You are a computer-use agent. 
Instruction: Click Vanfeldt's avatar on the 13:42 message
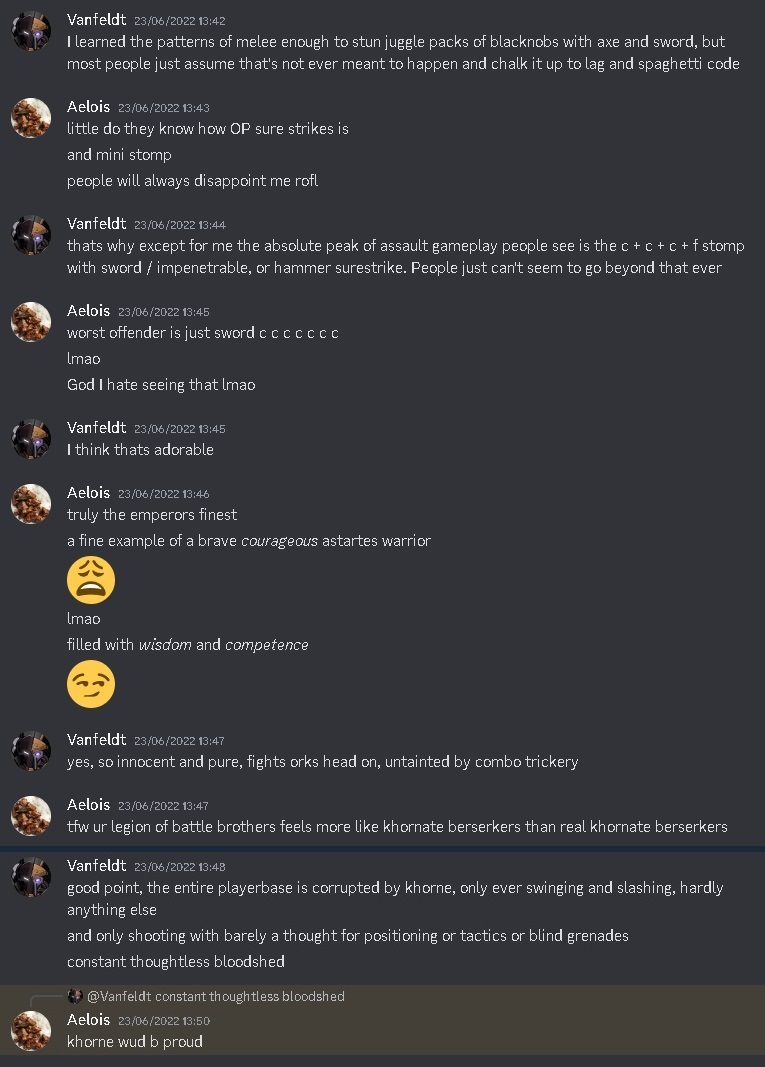tap(31, 32)
